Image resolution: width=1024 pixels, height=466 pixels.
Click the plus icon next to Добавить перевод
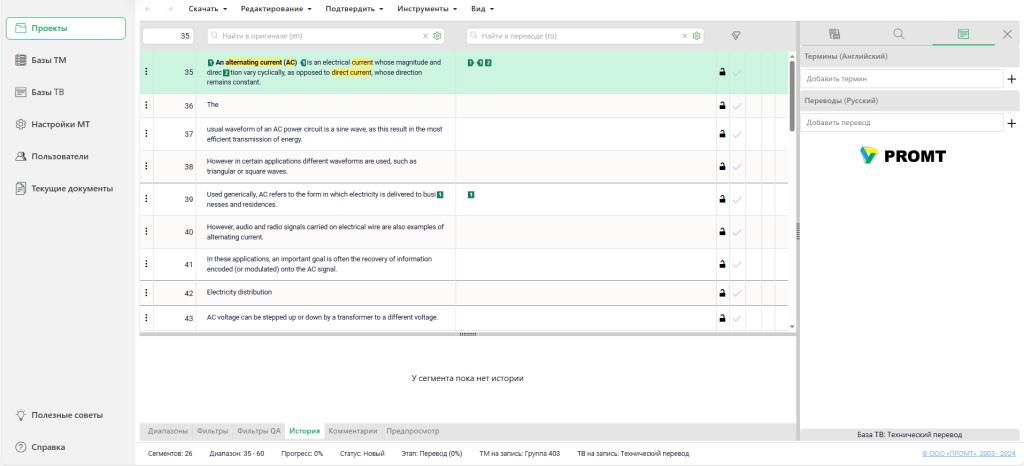pyautogui.click(x=1011, y=123)
